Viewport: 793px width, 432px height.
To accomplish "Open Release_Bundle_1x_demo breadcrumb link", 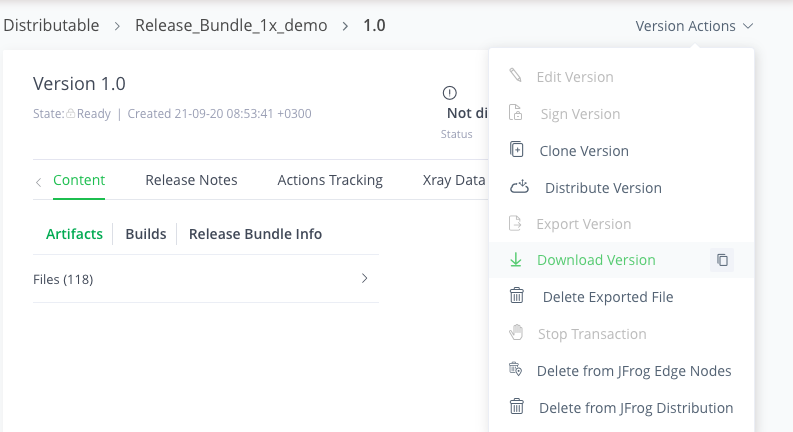I will point(231,25).
